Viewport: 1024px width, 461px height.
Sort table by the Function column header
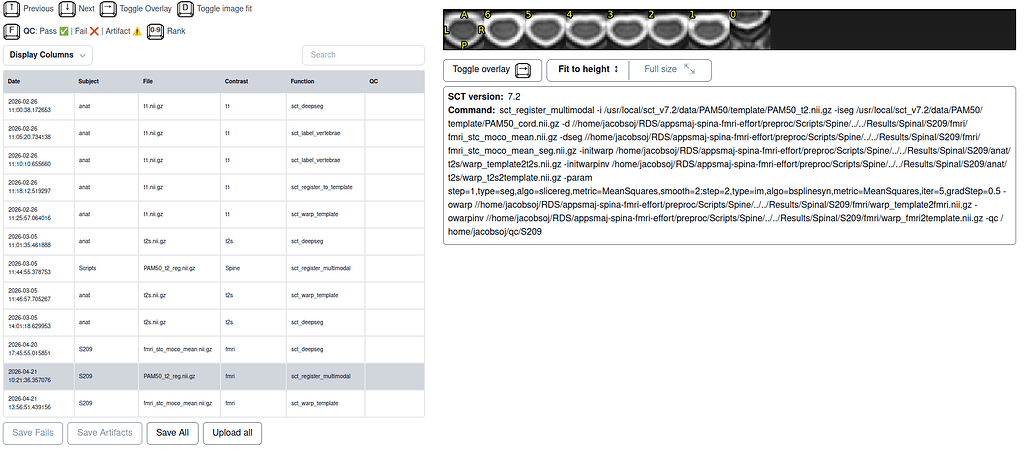(x=302, y=81)
